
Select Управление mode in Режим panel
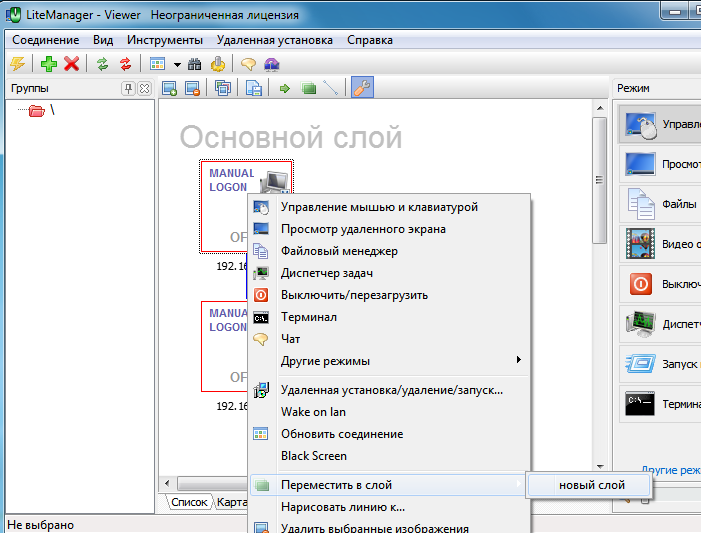tap(660, 124)
